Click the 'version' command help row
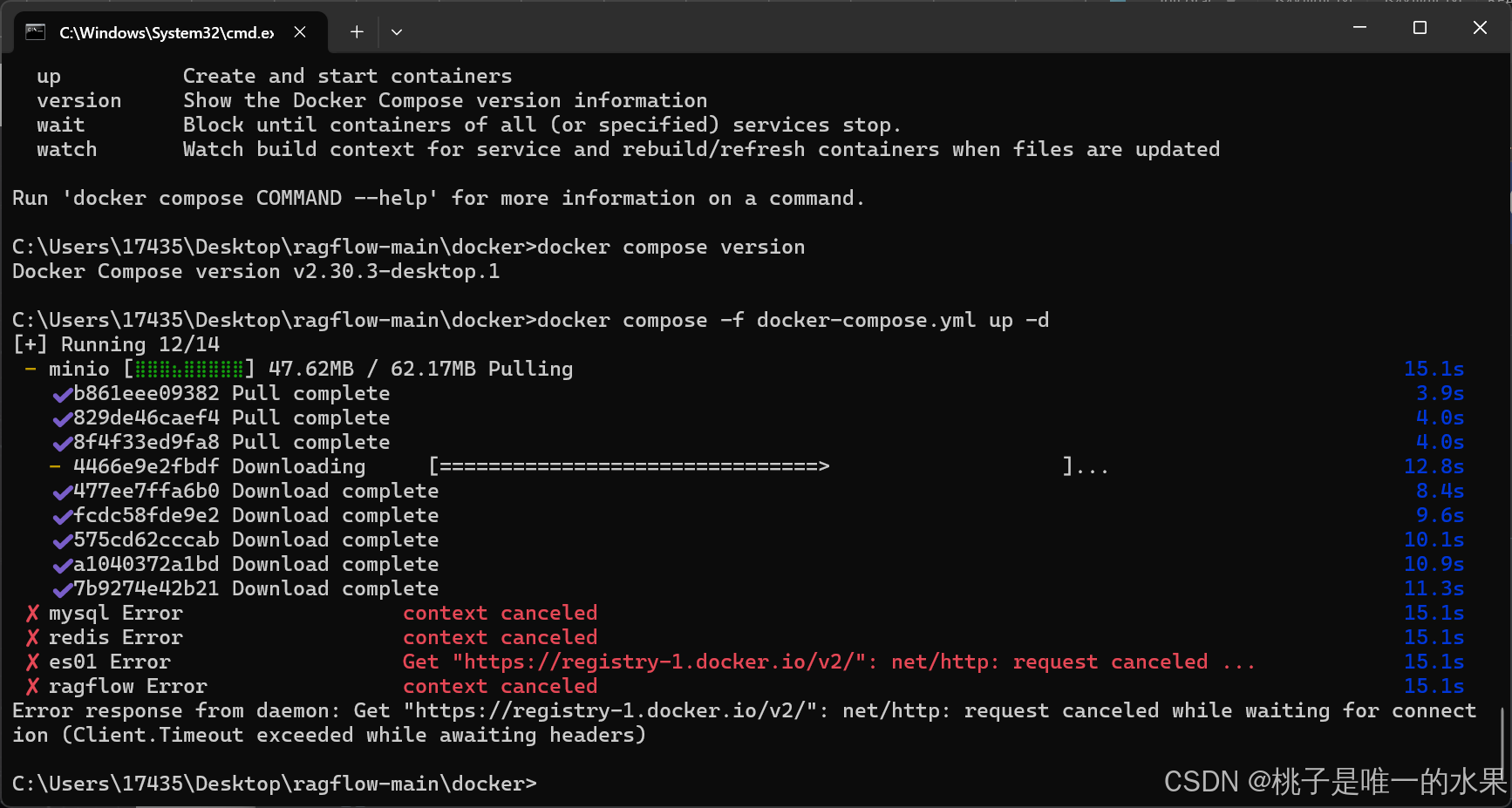Viewport: 1512px width, 808px height. point(372,101)
